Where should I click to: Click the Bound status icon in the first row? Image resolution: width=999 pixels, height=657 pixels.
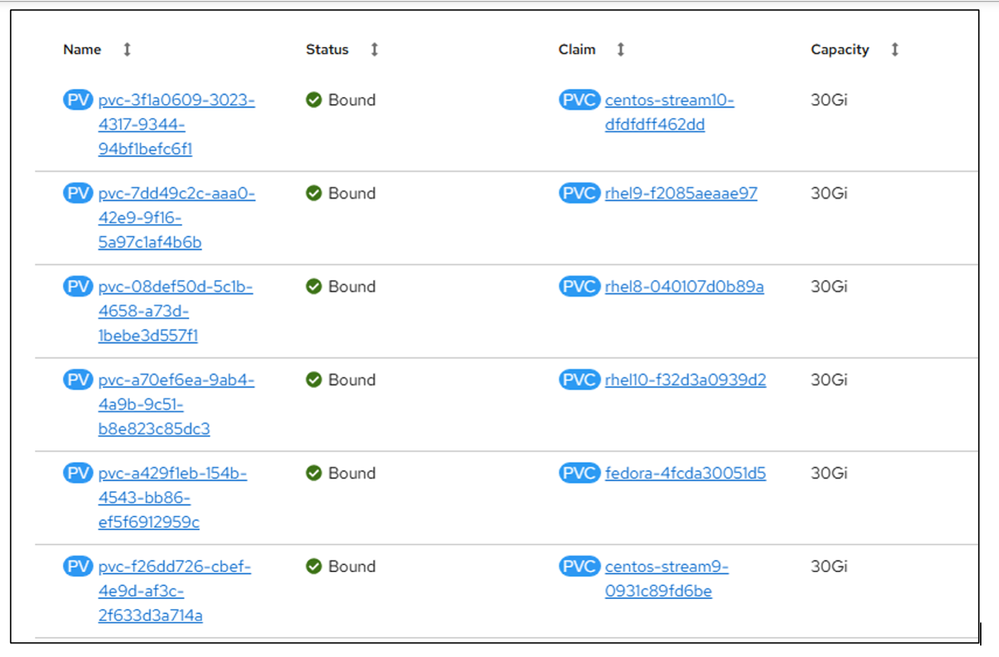tap(313, 99)
